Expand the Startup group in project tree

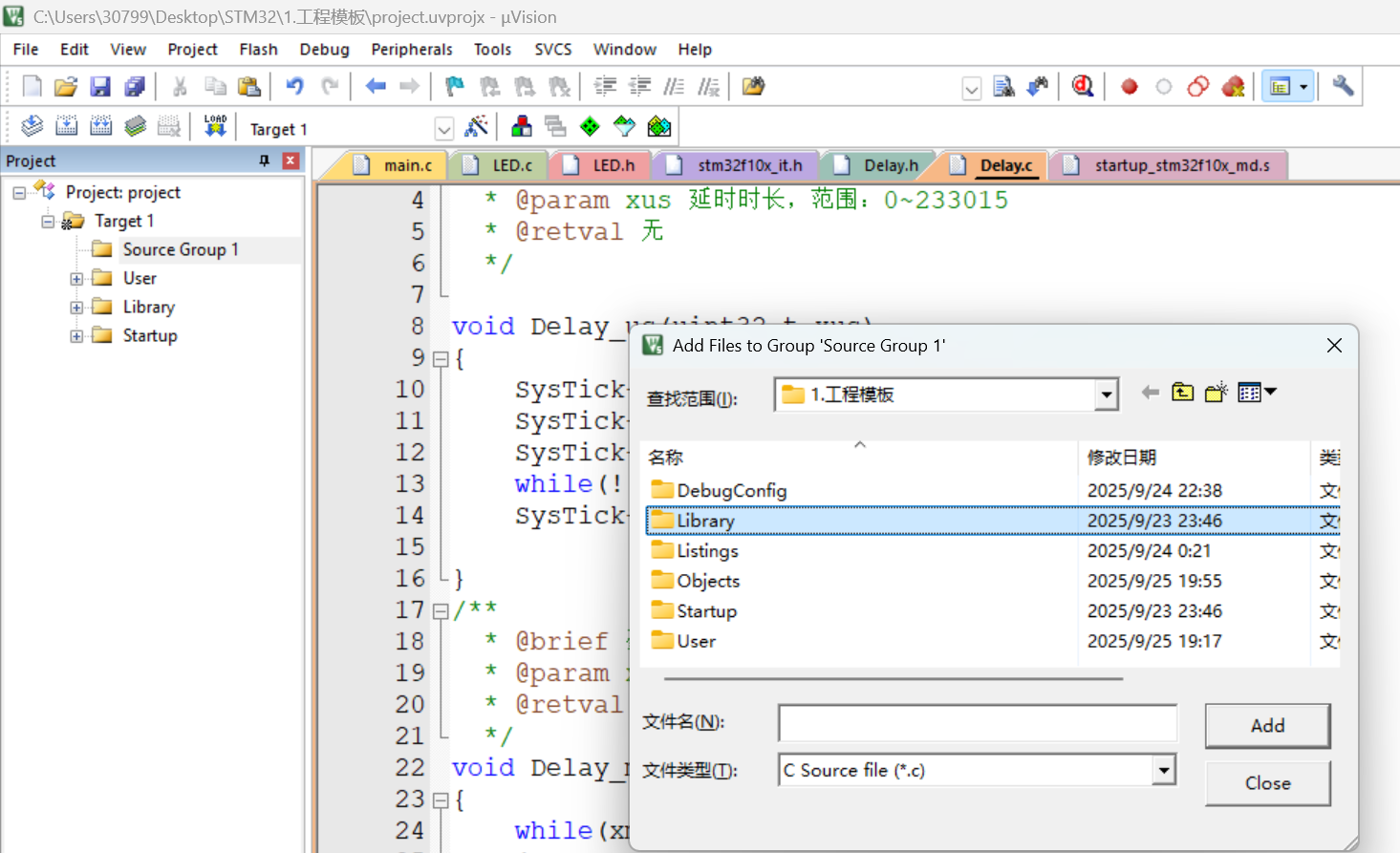pos(76,336)
